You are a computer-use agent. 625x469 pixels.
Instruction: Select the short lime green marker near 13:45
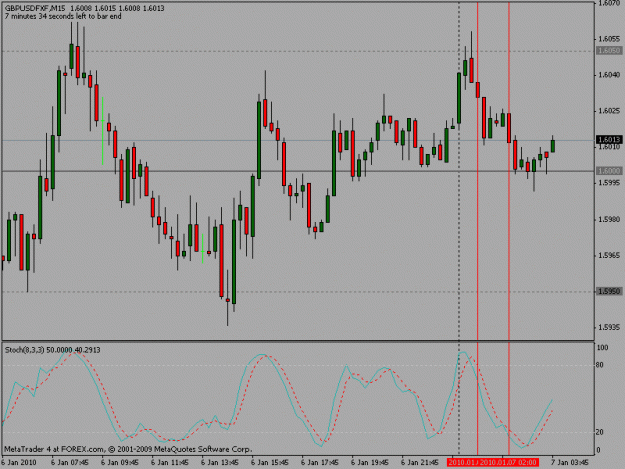coord(202,249)
